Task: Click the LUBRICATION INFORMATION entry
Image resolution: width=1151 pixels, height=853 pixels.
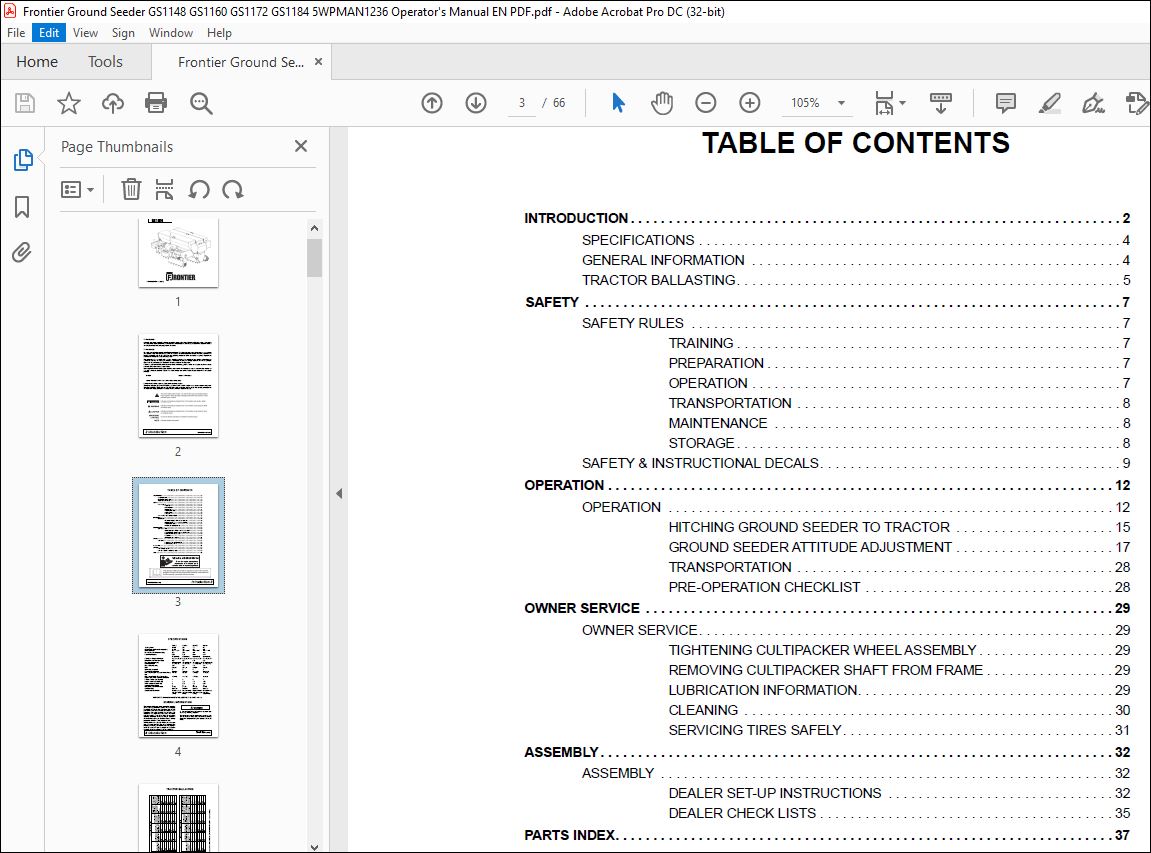Action: [899, 690]
